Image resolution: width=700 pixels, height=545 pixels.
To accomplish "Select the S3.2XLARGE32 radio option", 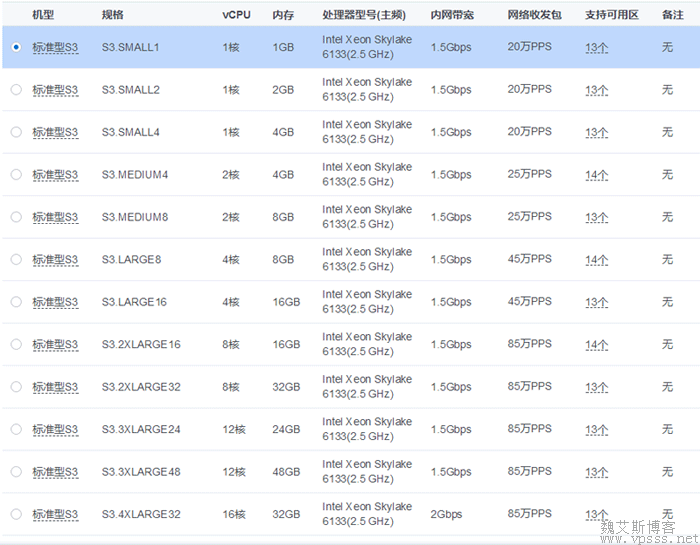I will pos(16,387).
